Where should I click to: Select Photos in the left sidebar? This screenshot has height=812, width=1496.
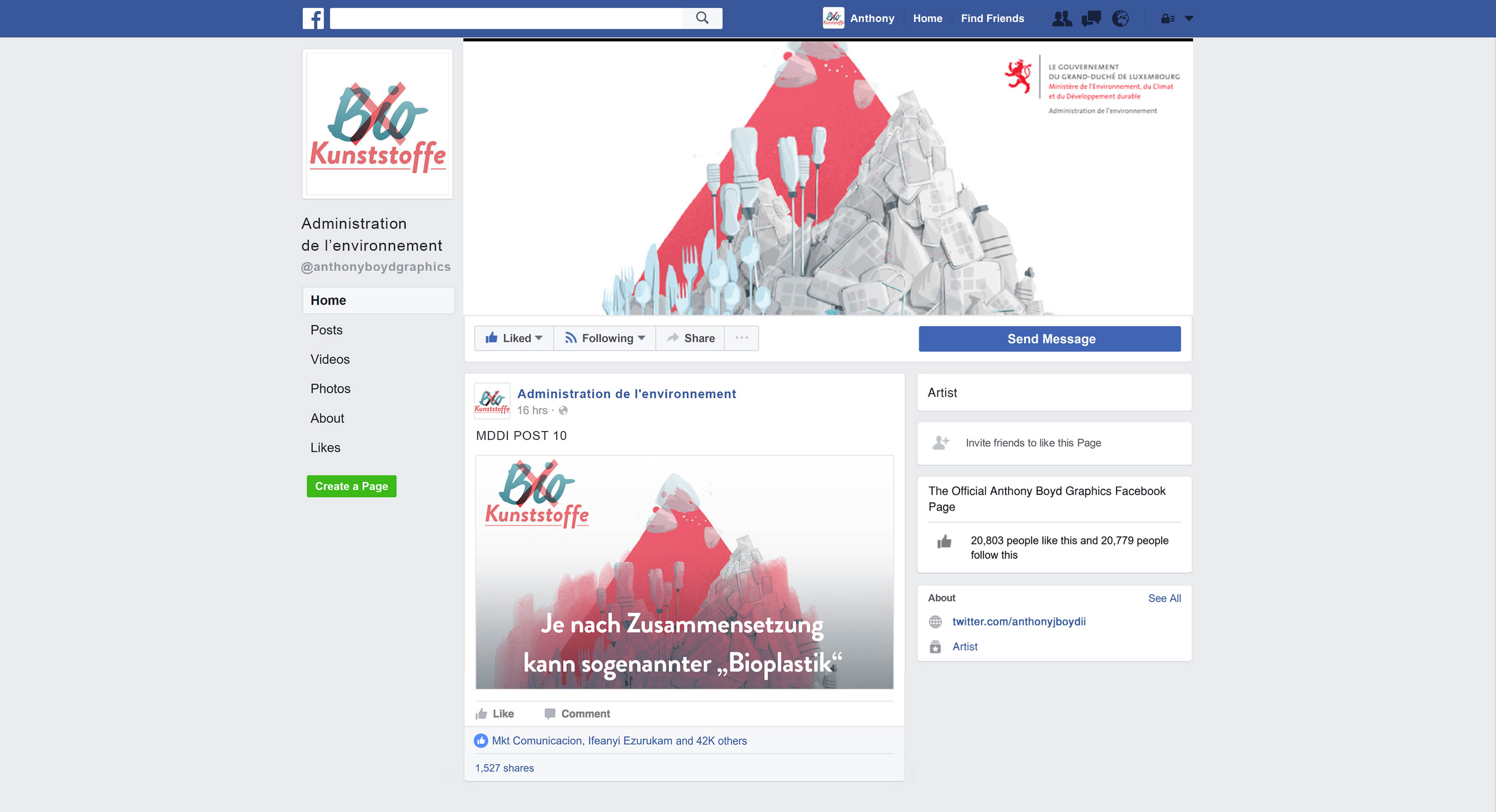click(x=330, y=389)
